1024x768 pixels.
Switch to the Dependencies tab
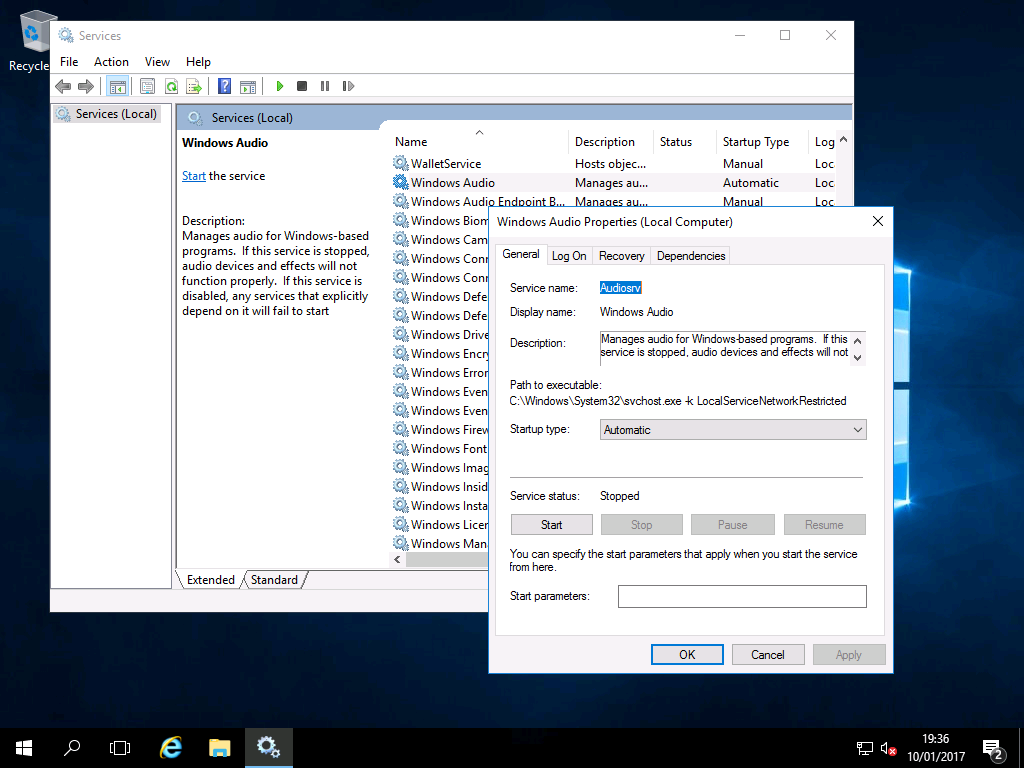click(691, 256)
